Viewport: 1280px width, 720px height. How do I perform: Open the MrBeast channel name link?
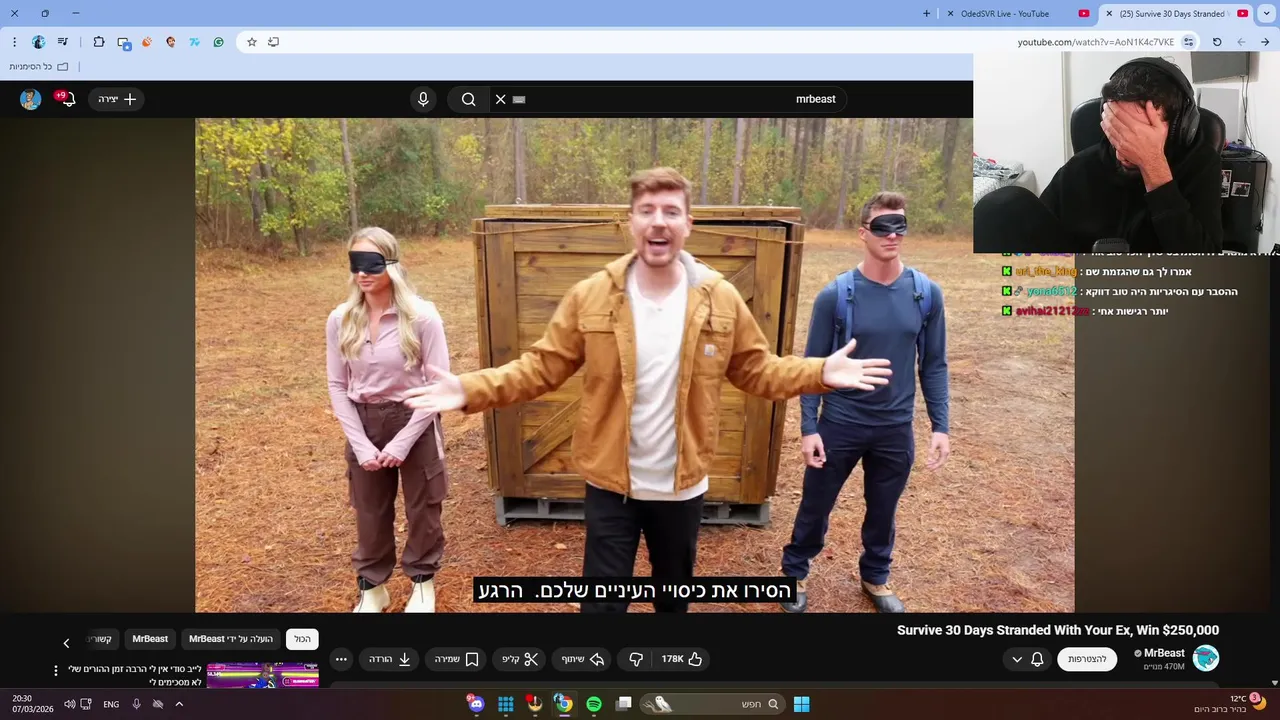[1164, 653]
